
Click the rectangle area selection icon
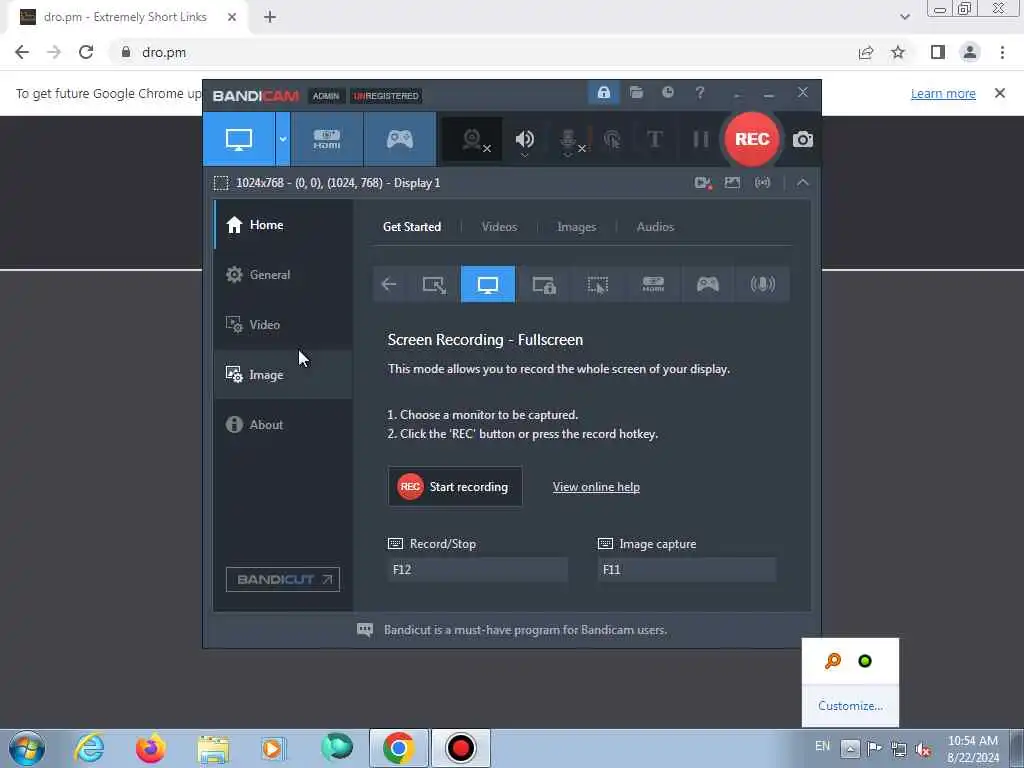pos(221,183)
